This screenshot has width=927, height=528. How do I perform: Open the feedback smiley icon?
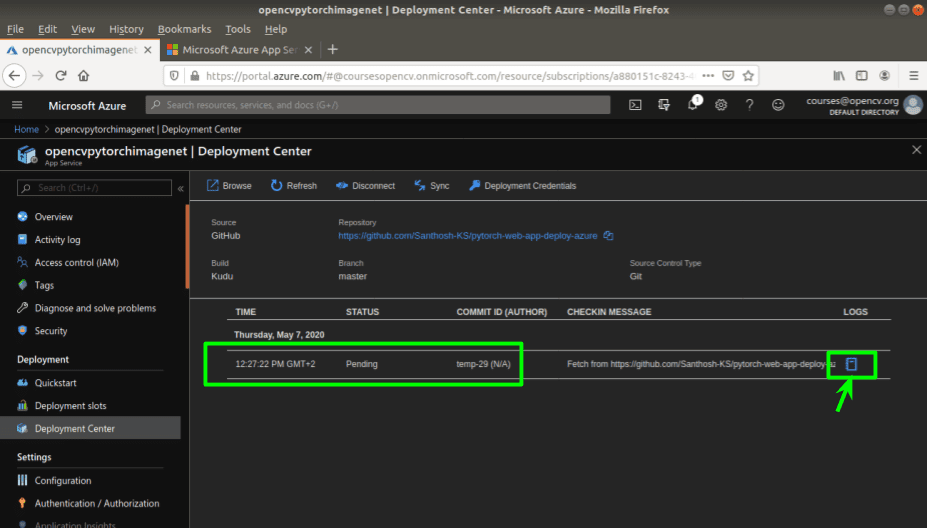[x=778, y=105]
